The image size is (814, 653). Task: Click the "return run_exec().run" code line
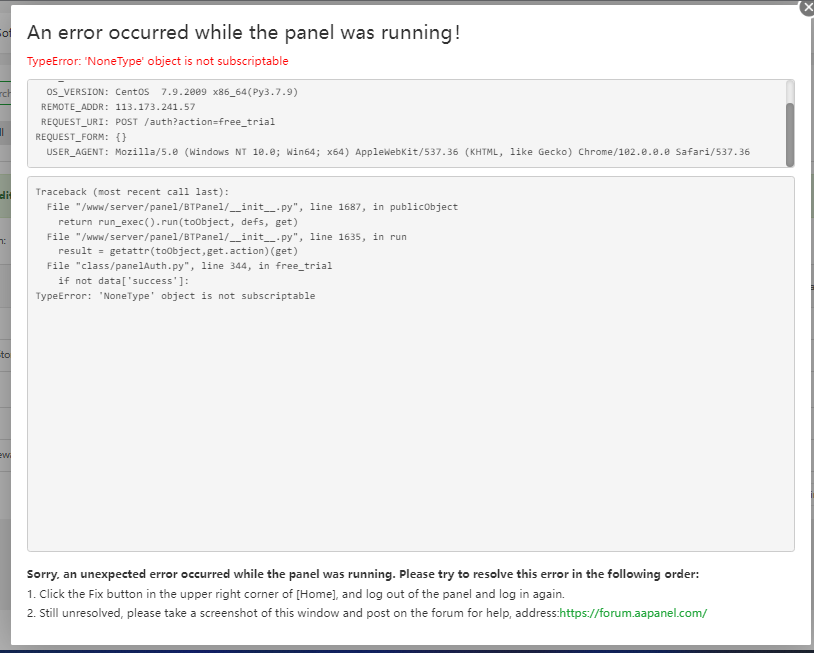178,222
